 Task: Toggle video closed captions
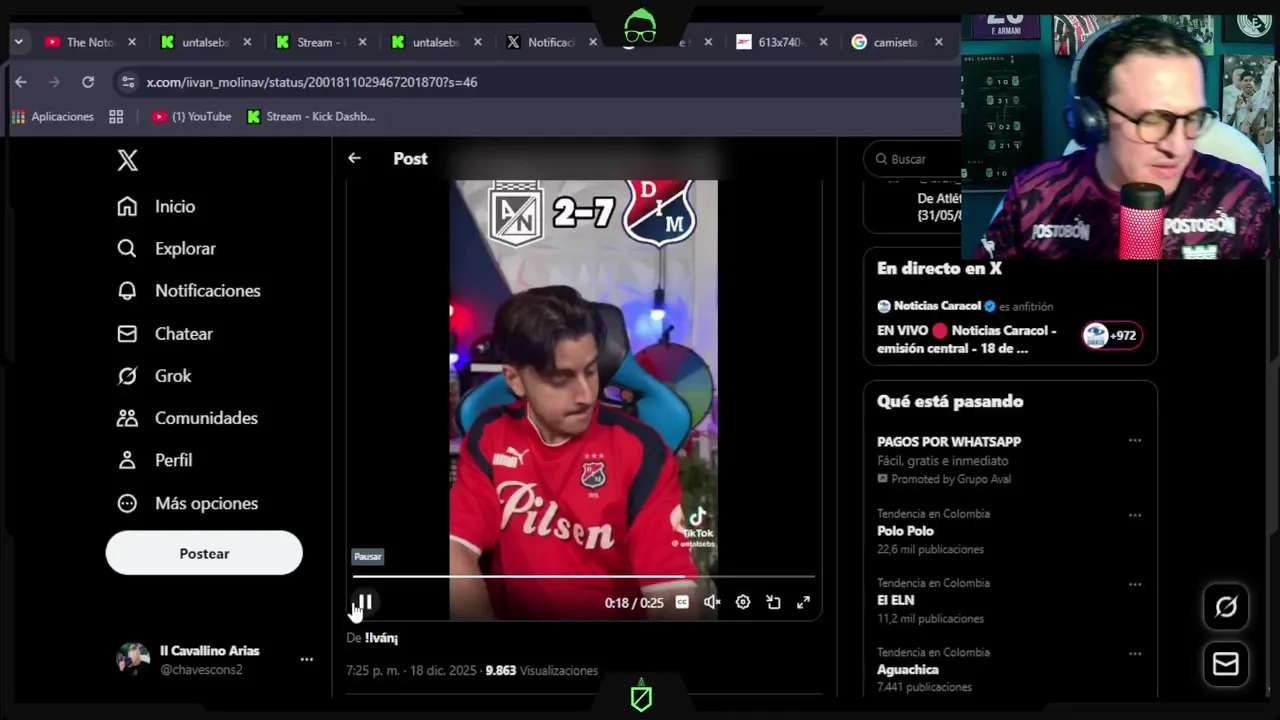click(682, 602)
